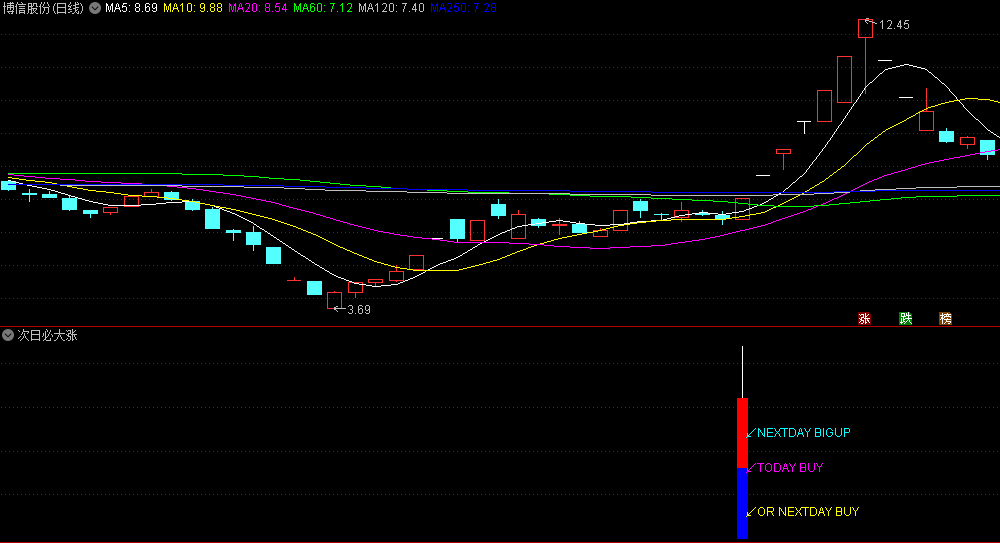Image resolution: width=1000 pixels, height=543 pixels.
Task: Click the green 跌 icon
Action: 905,318
